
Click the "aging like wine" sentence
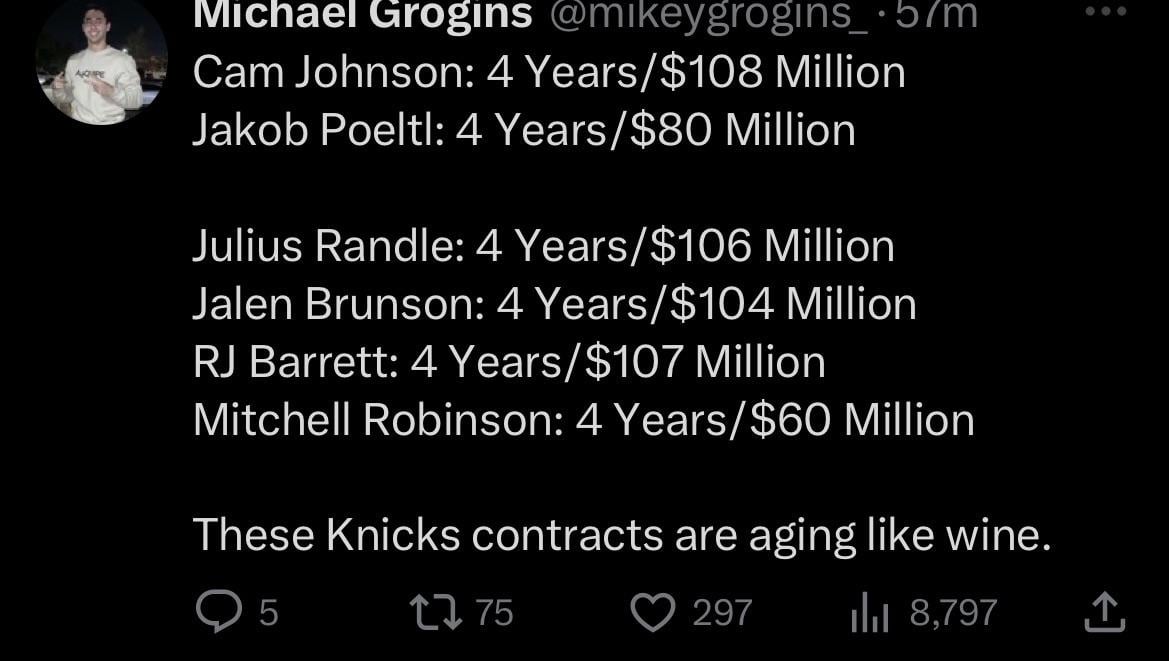(x=621, y=535)
